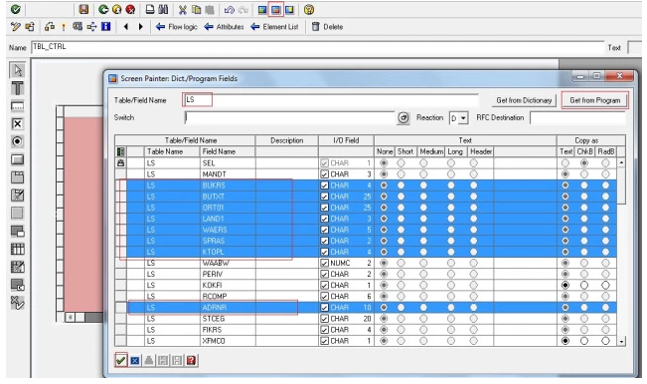Image resolution: width=647 pixels, height=384 pixels.
Task: Click the RFC Destination input field
Action: 578,118
